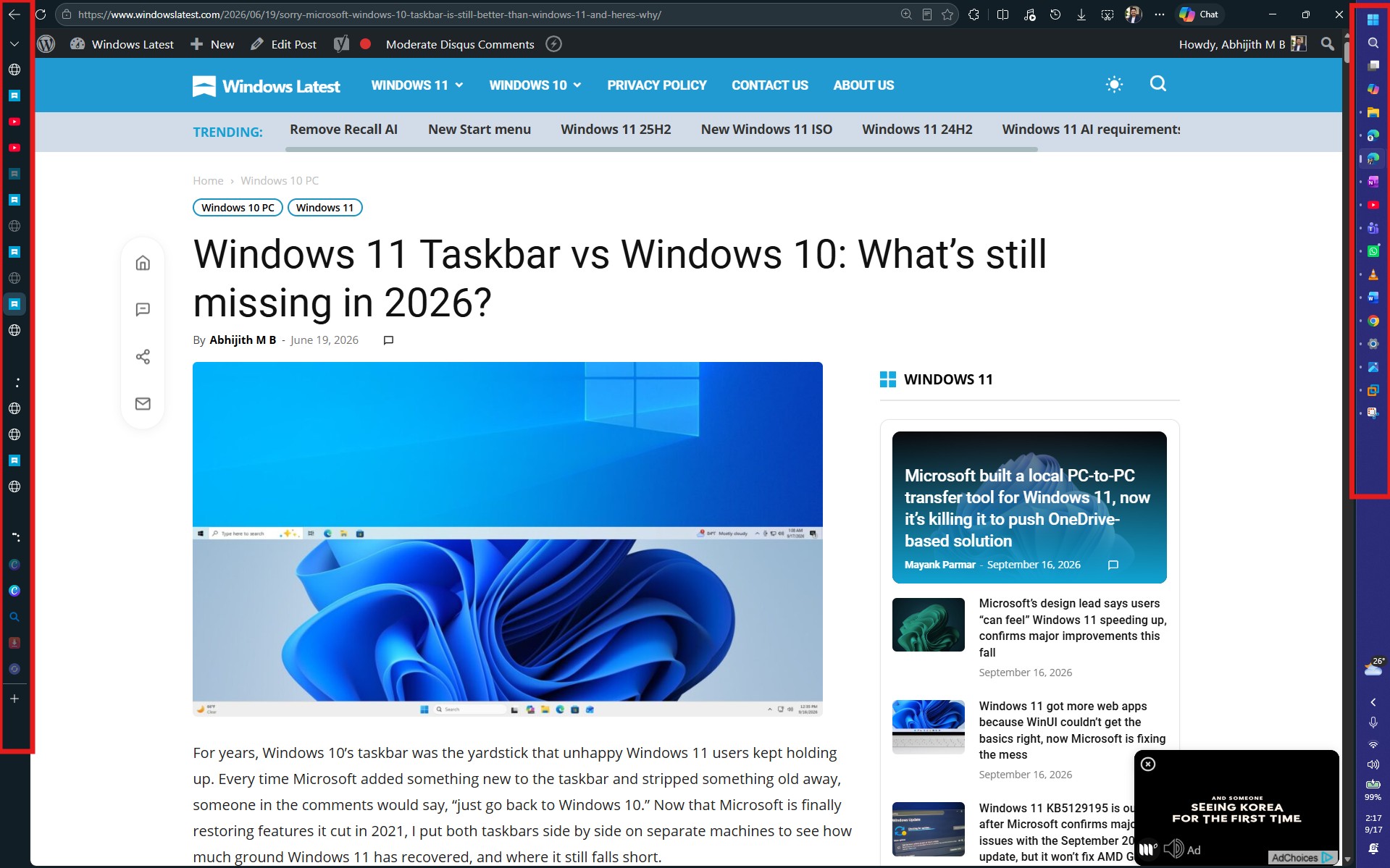
Task: Open the About Us menu item
Action: tap(863, 85)
